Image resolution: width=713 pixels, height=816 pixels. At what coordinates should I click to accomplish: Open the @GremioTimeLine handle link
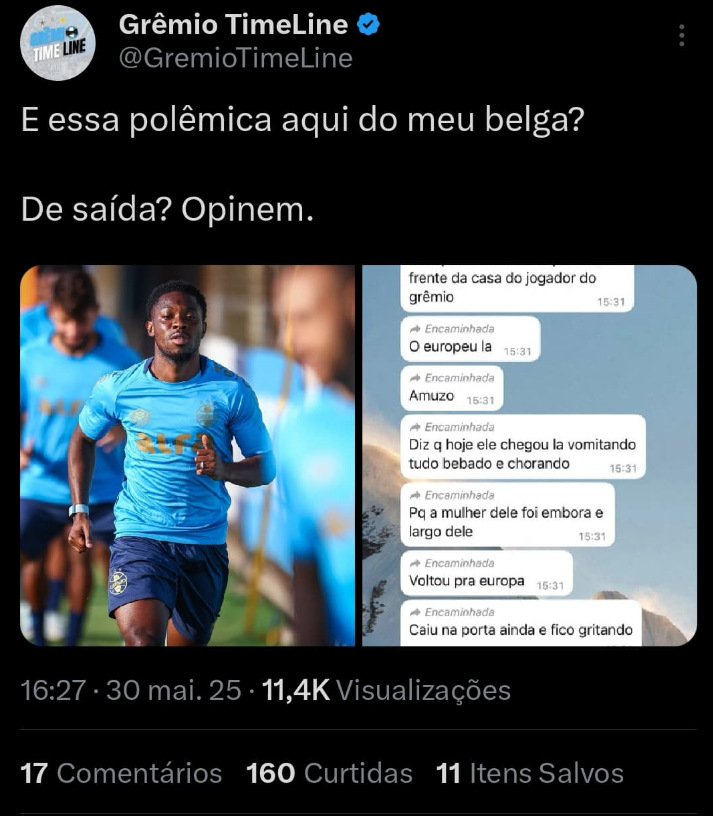pyautogui.click(x=236, y=58)
